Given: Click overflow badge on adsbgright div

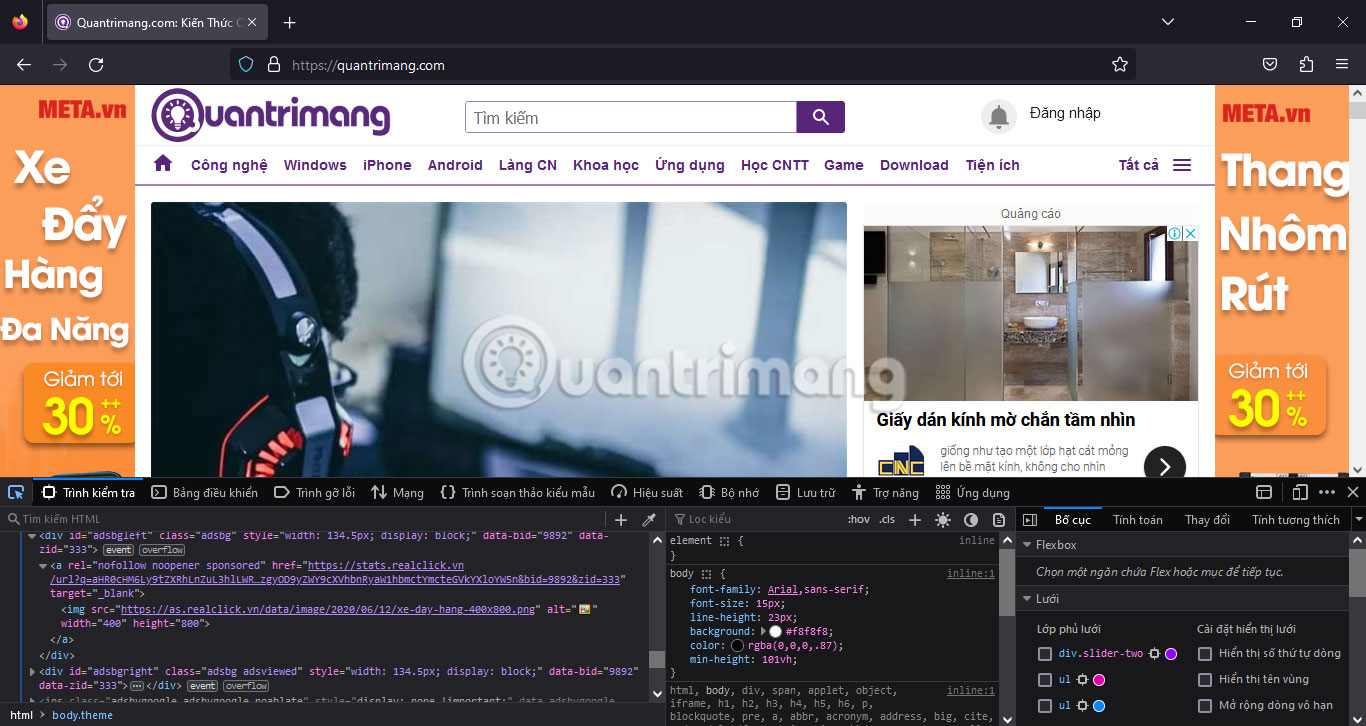Looking at the screenshot, I should [245, 686].
